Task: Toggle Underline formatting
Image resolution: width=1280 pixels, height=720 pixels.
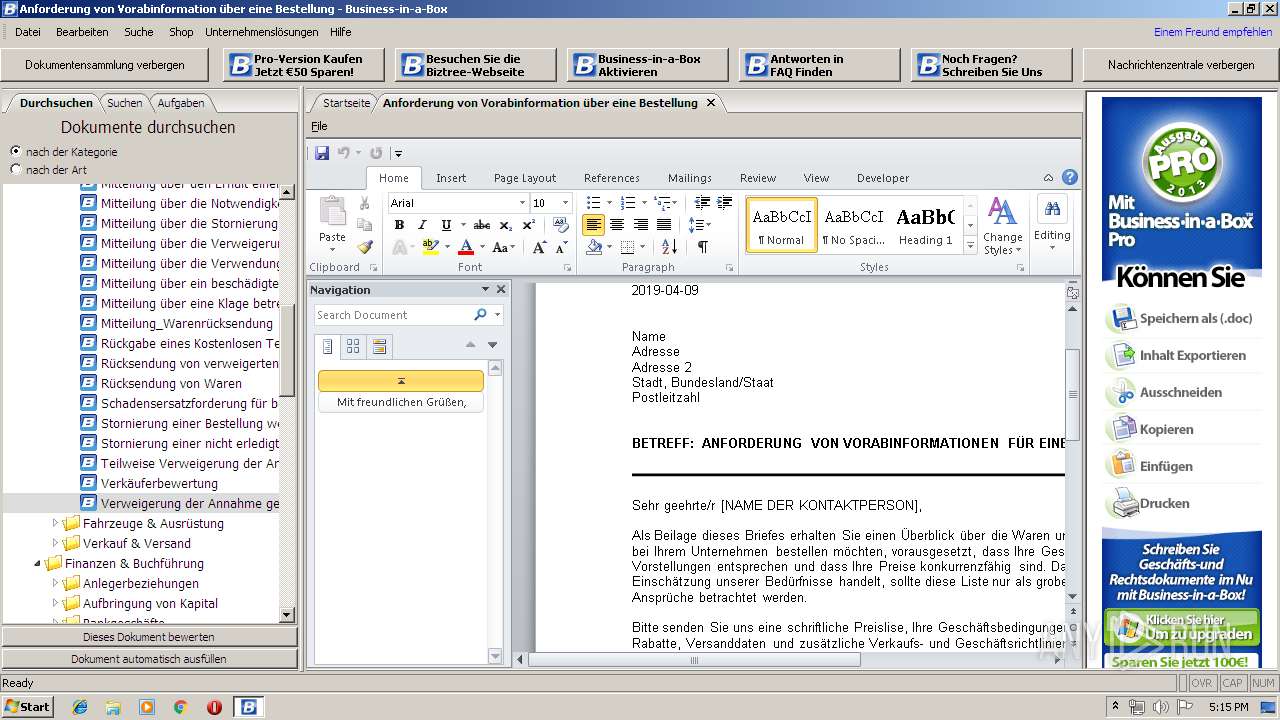Action: point(446,225)
